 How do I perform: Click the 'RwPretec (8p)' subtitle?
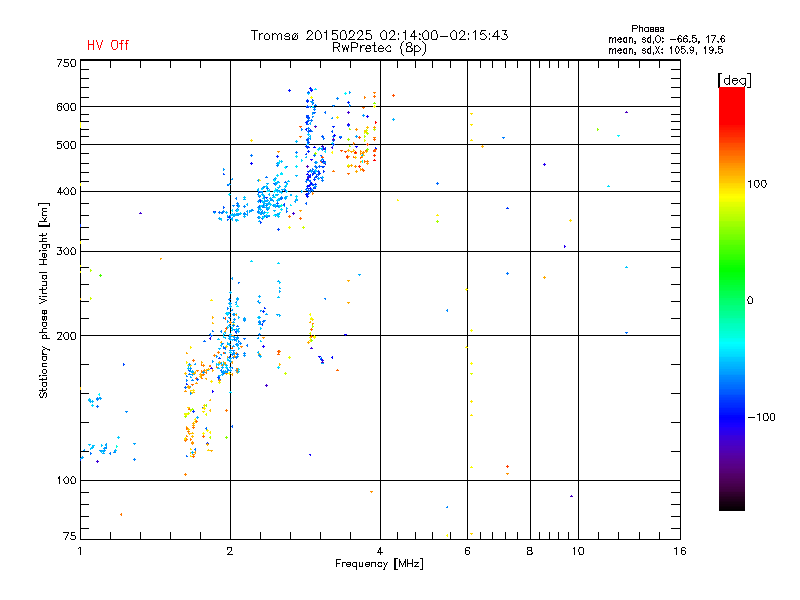tap(379, 48)
